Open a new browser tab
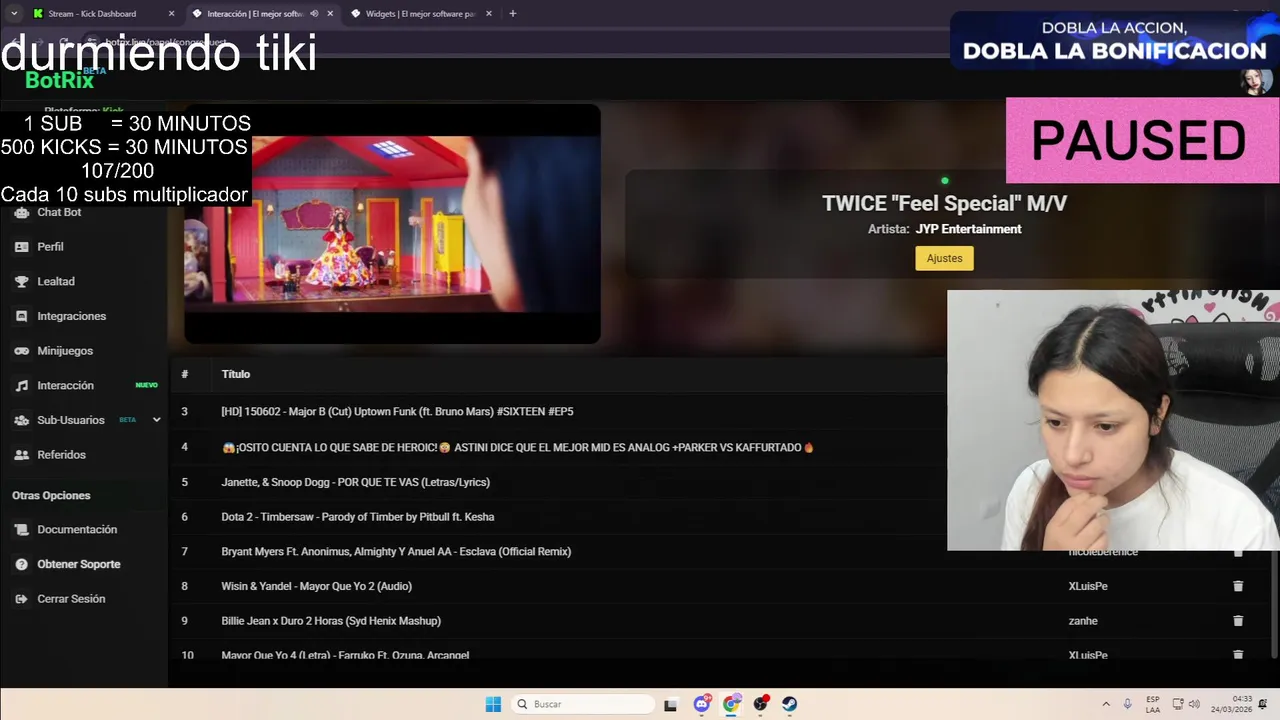The height and width of the screenshot is (720, 1280). (x=513, y=14)
